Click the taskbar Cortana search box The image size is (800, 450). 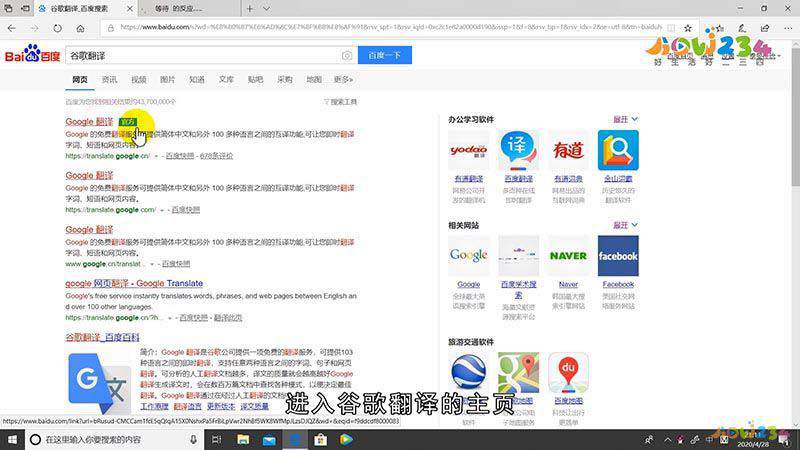(x=114, y=440)
